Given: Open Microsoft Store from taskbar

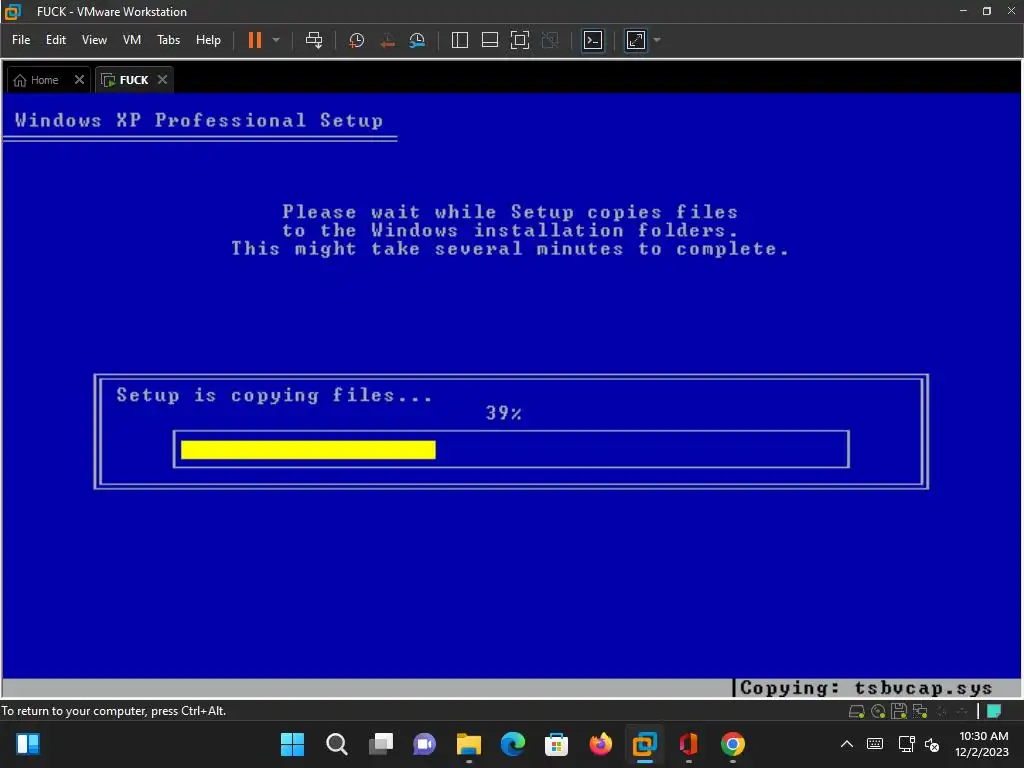Looking at the screenshot, I should pos(556,744).
